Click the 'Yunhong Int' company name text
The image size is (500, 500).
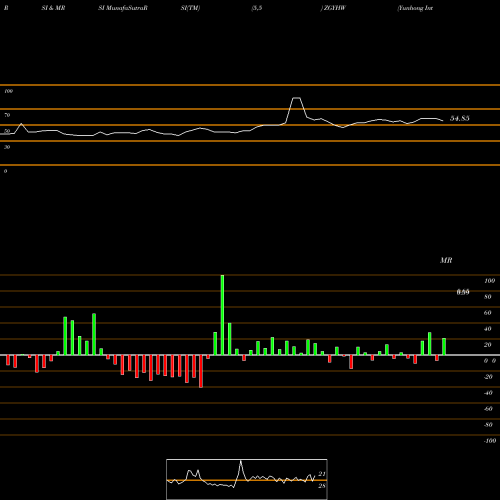tap(415, 8)
